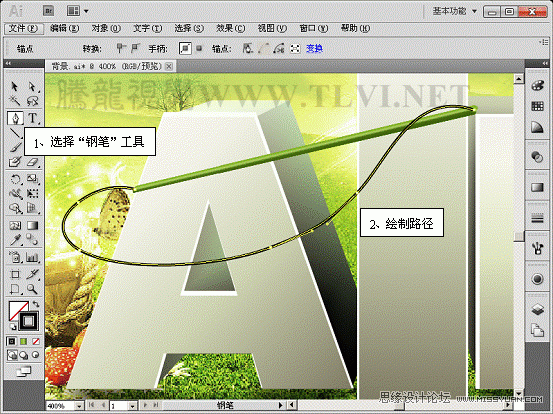Select the Scale tool
553x414 pixels.
coord(32,179)
